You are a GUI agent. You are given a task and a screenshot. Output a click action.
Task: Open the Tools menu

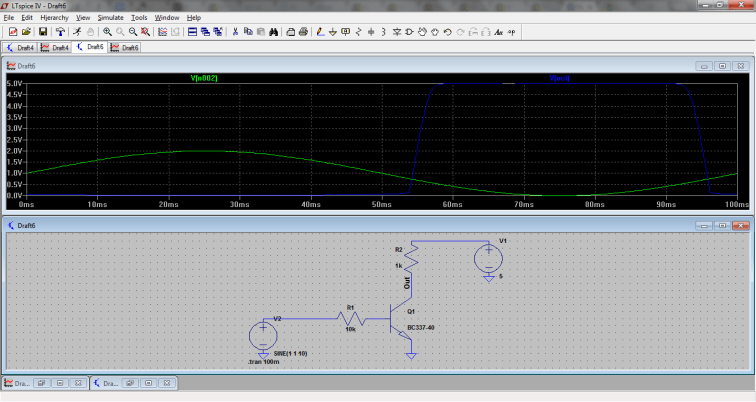pyautogui.click(x=139, y=18)
